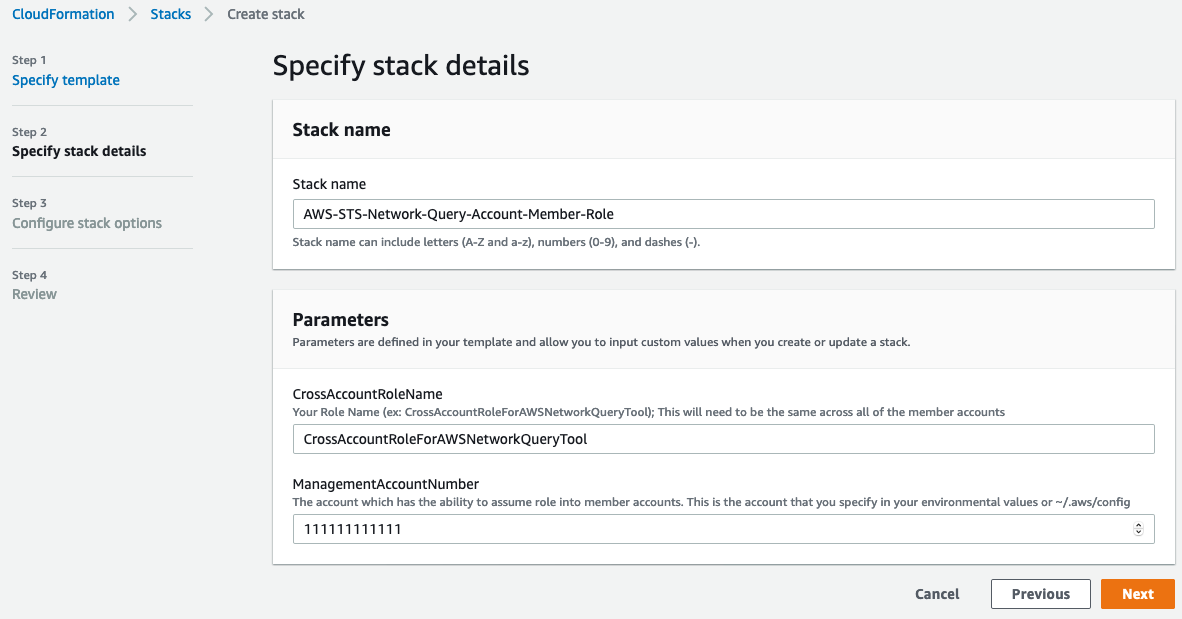Increment ManagementAccountNumber with the up arrow
This screenshot has height=619, width=1182.
click(x=1138, y=525)
